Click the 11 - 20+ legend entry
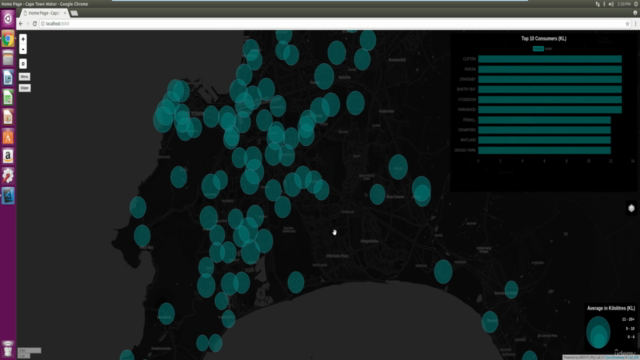The height and width of the screenshot is (360, 640). click(628, 319)
